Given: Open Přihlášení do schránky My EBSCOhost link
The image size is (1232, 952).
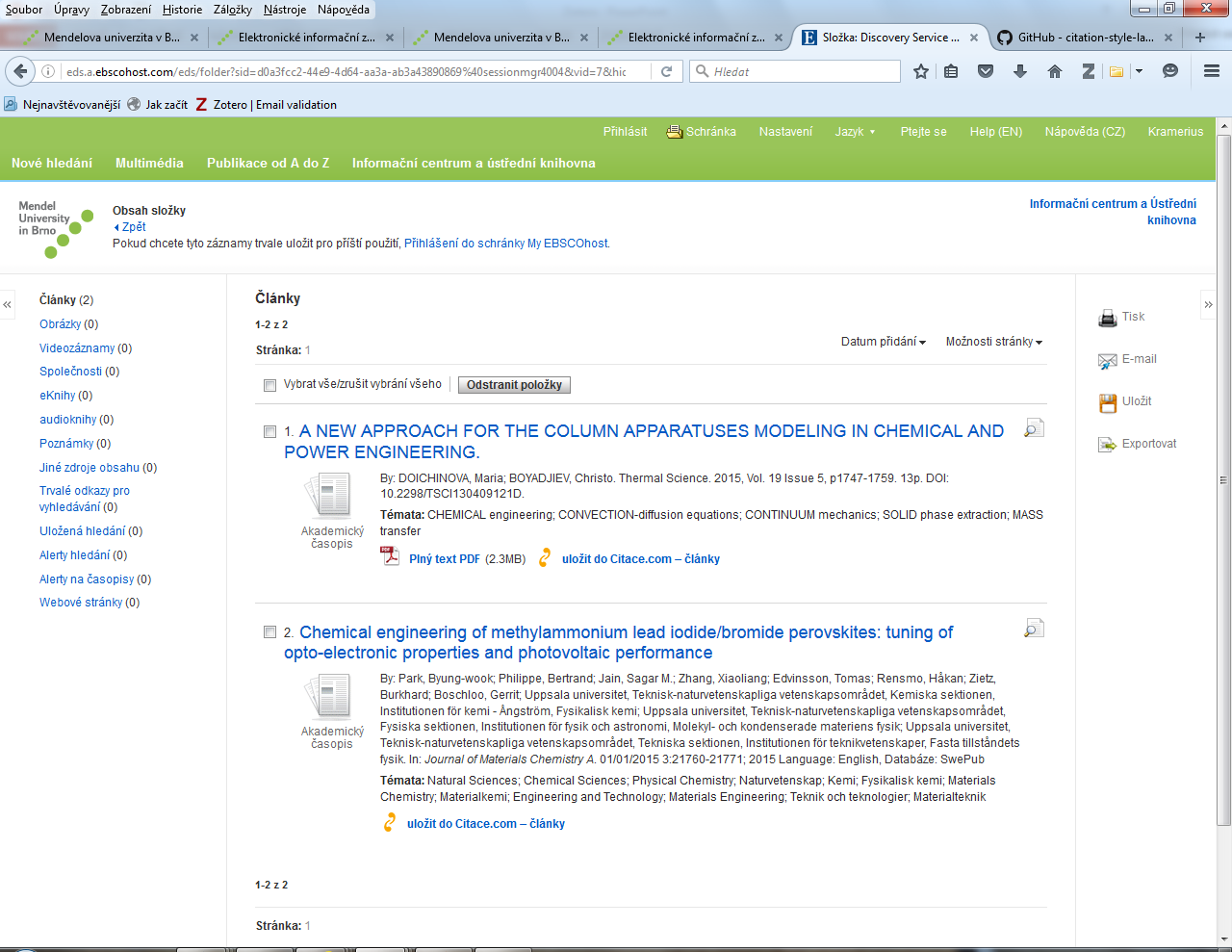Looking at the screenshot, I should [x=506, y=244].
